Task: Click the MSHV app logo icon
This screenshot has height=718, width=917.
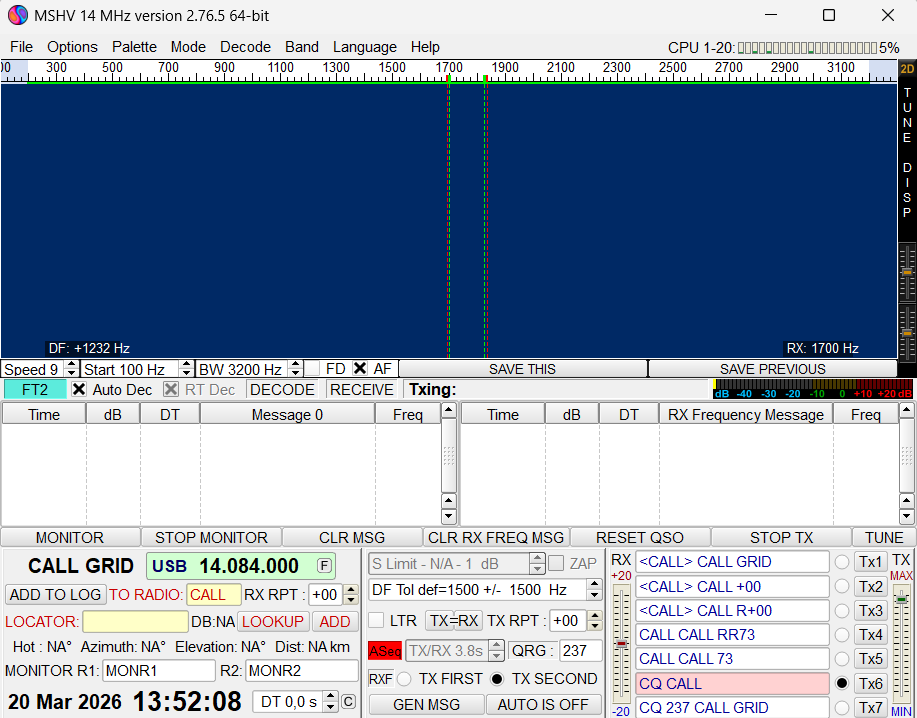Action: [x=17, y=15]
